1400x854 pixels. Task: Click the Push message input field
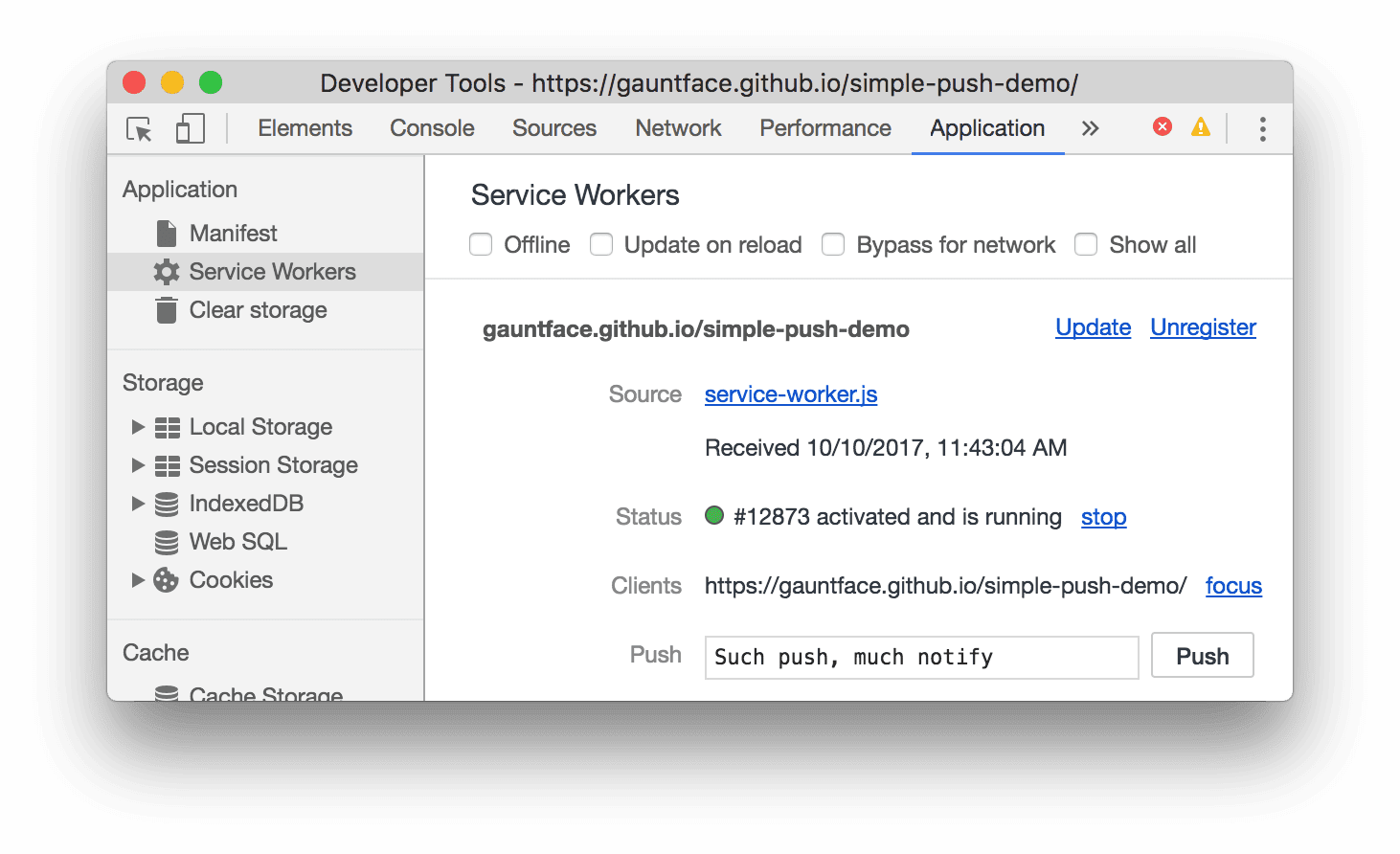(919, 657)
